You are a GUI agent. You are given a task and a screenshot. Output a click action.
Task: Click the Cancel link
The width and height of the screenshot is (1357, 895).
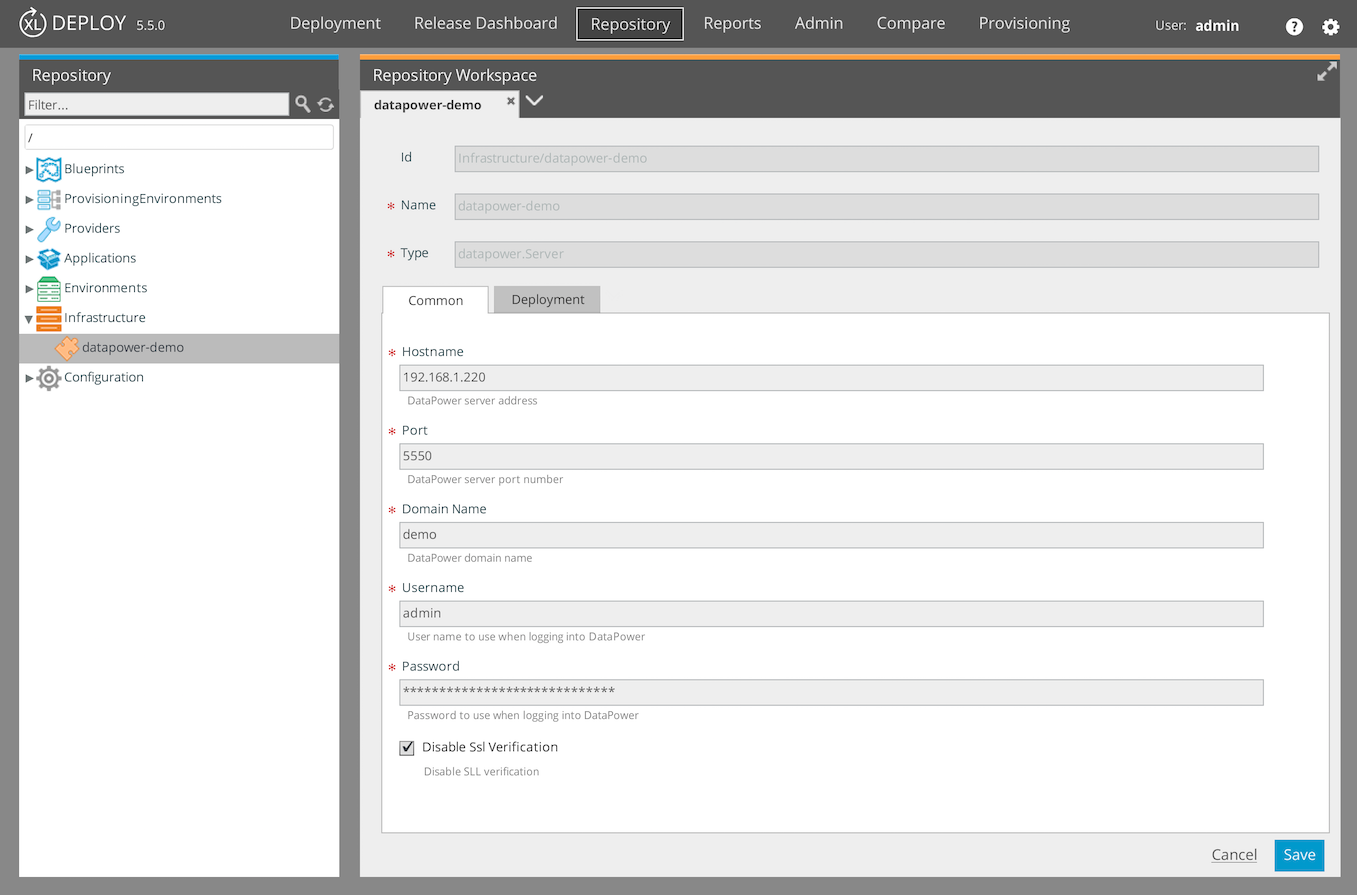click(x=1234, y=854)
